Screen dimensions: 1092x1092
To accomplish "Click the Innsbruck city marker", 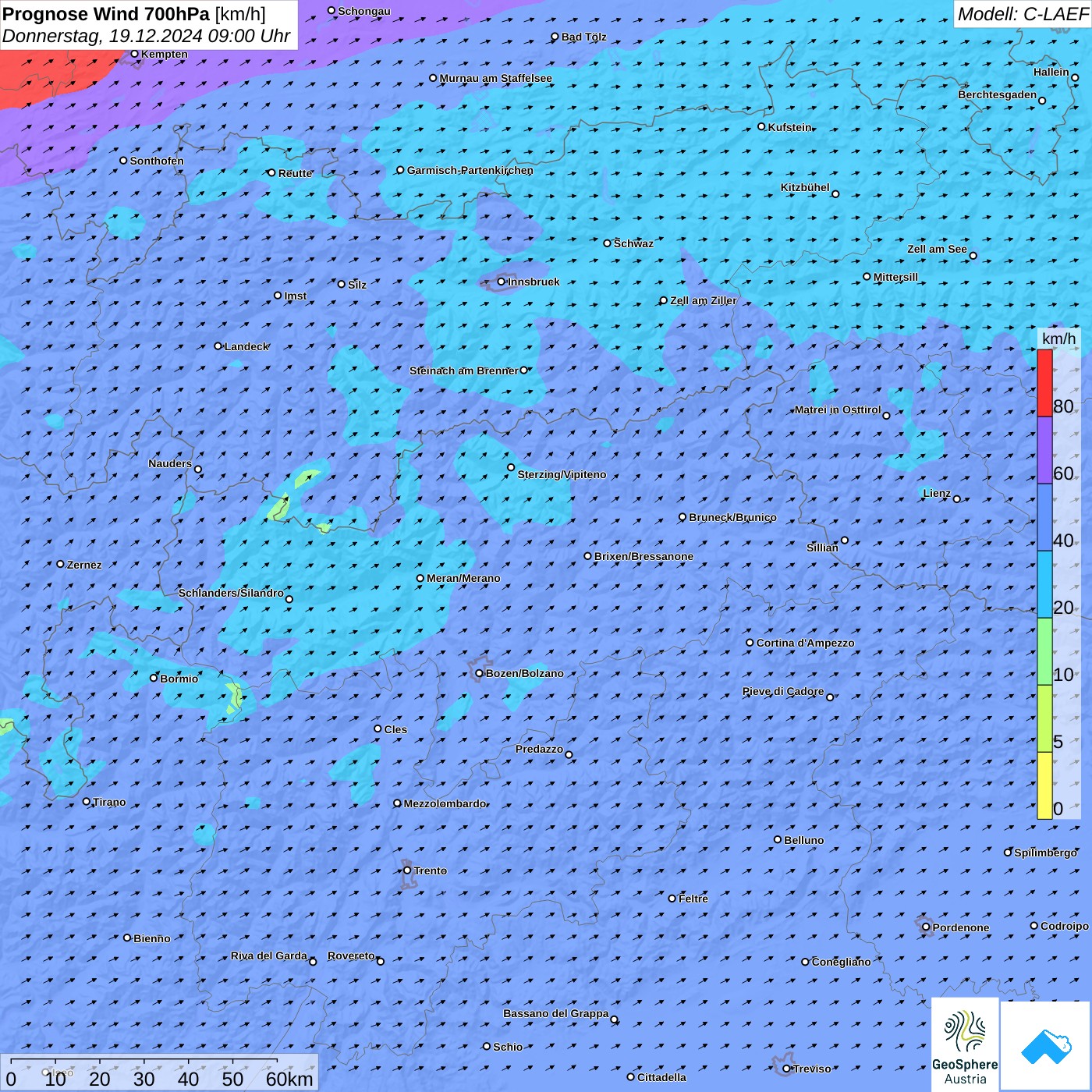I will coord(502,282).
